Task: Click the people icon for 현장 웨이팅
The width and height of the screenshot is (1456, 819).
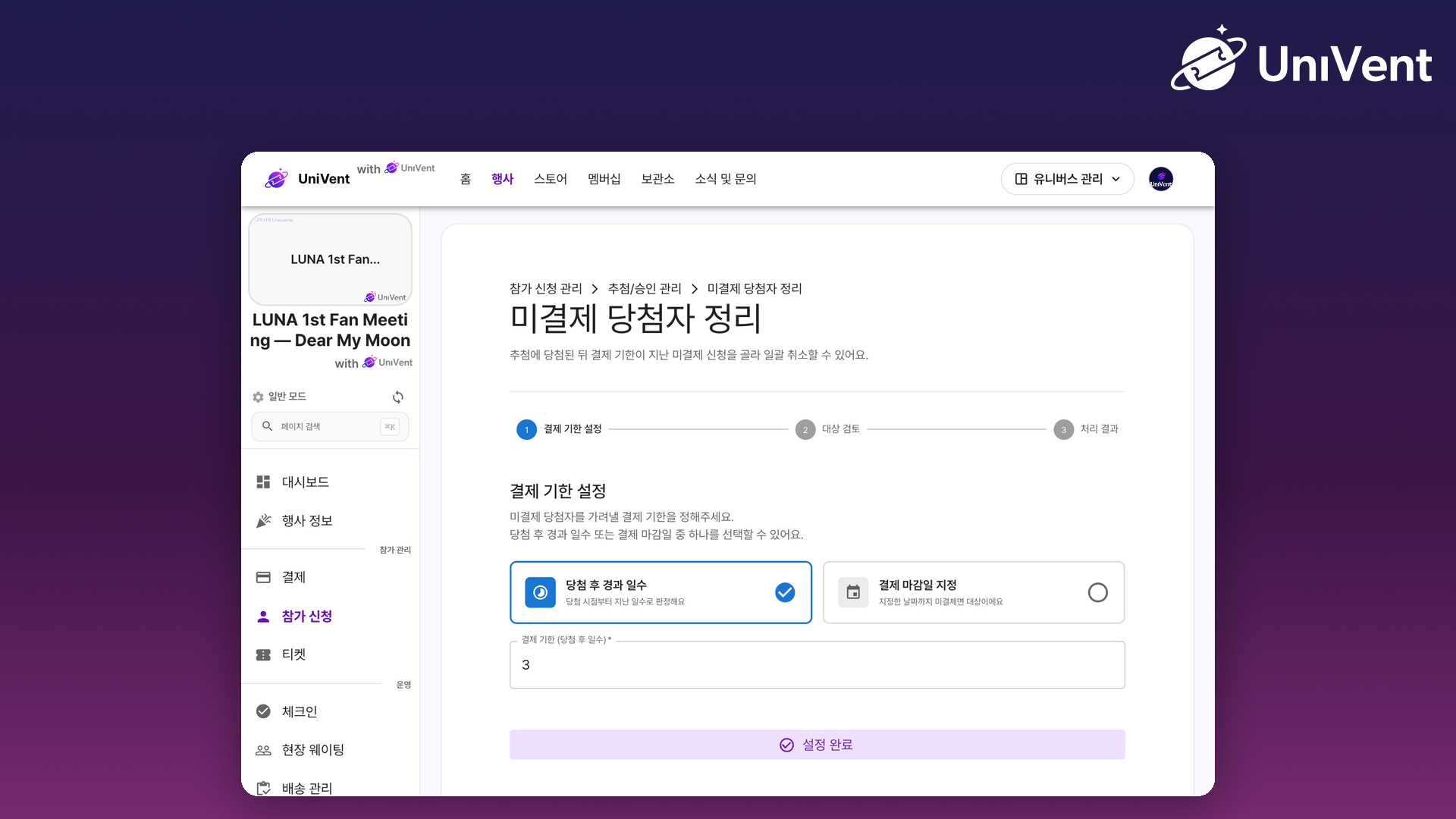Action: tap(263, 750)
